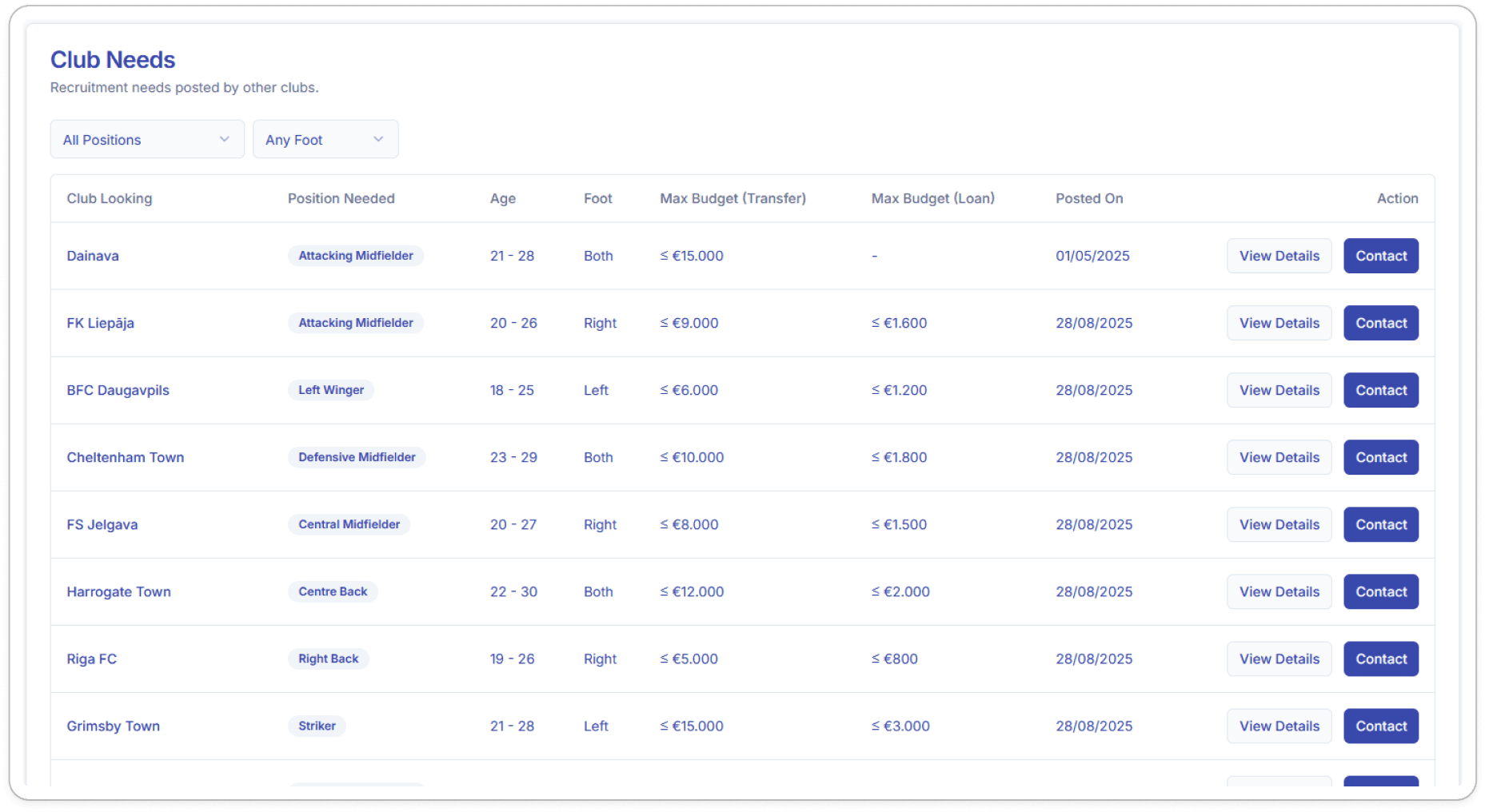This screenshot has width=1485, height=812.
Task: View details for FK Liepāja
Action: click(1279, 323)
